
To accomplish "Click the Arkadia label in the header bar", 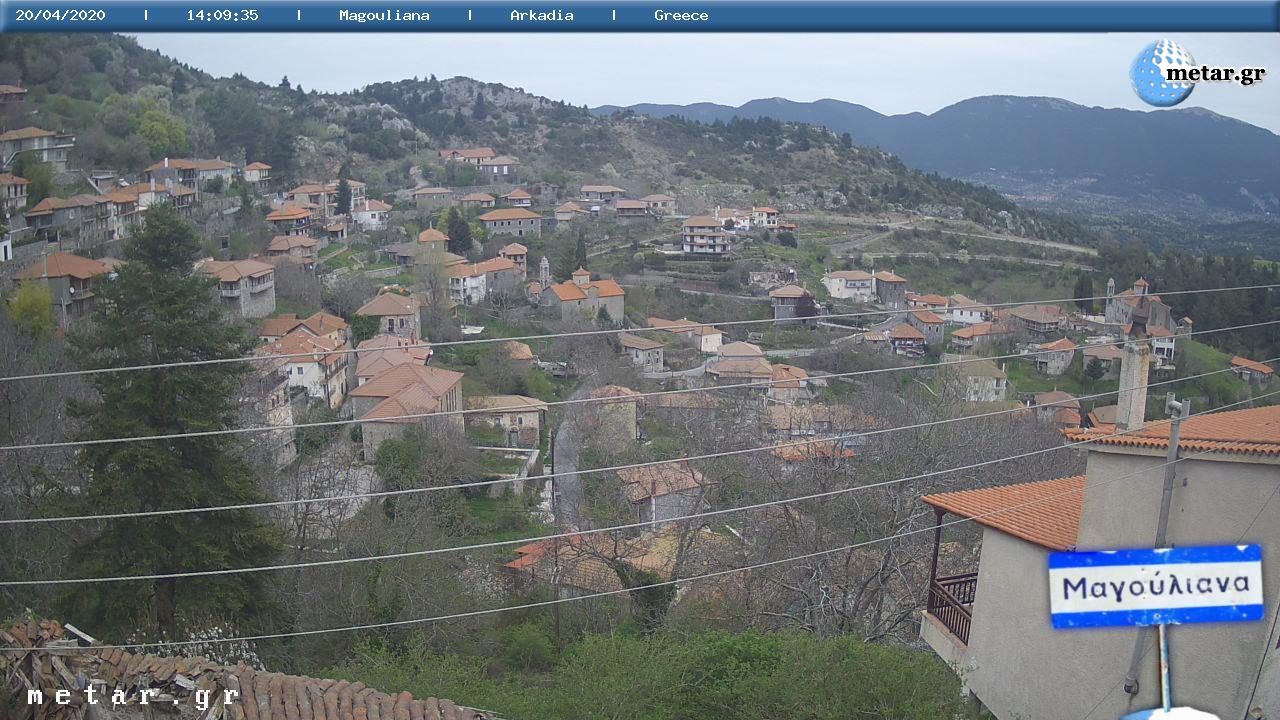I will pyautogui.click(x=541, y=15).
